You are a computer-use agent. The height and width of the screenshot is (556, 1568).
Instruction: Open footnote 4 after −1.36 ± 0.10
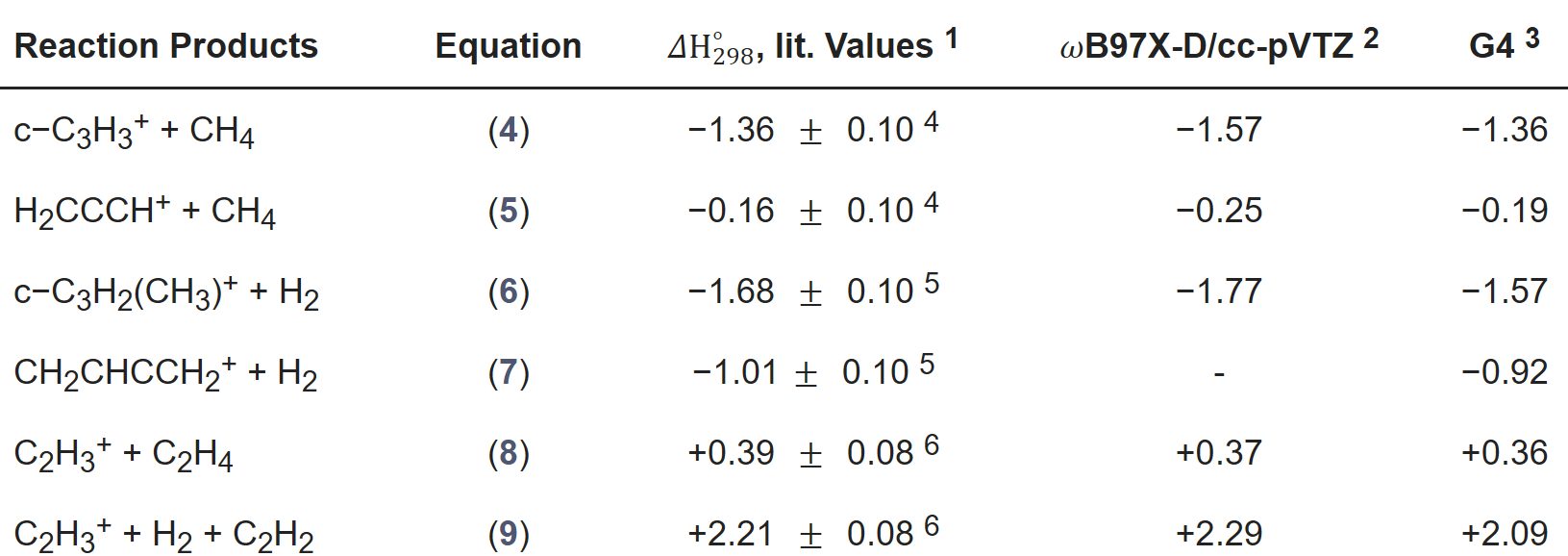pyautogui.click(x=931, y=121)
